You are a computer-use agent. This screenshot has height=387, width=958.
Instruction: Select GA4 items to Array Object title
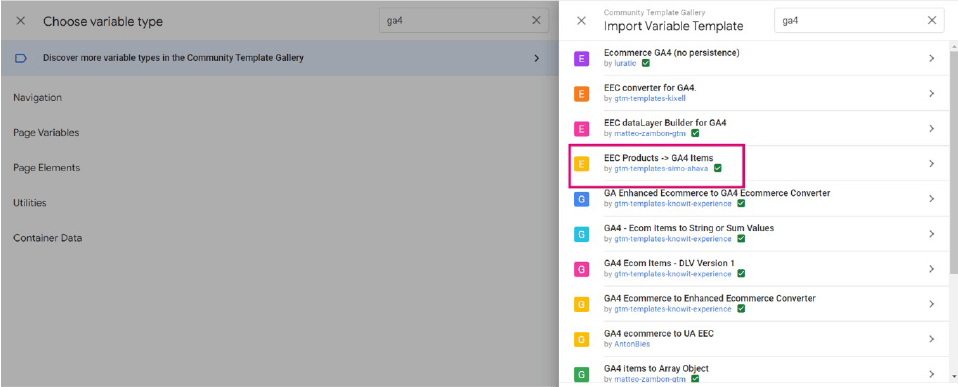656,368
